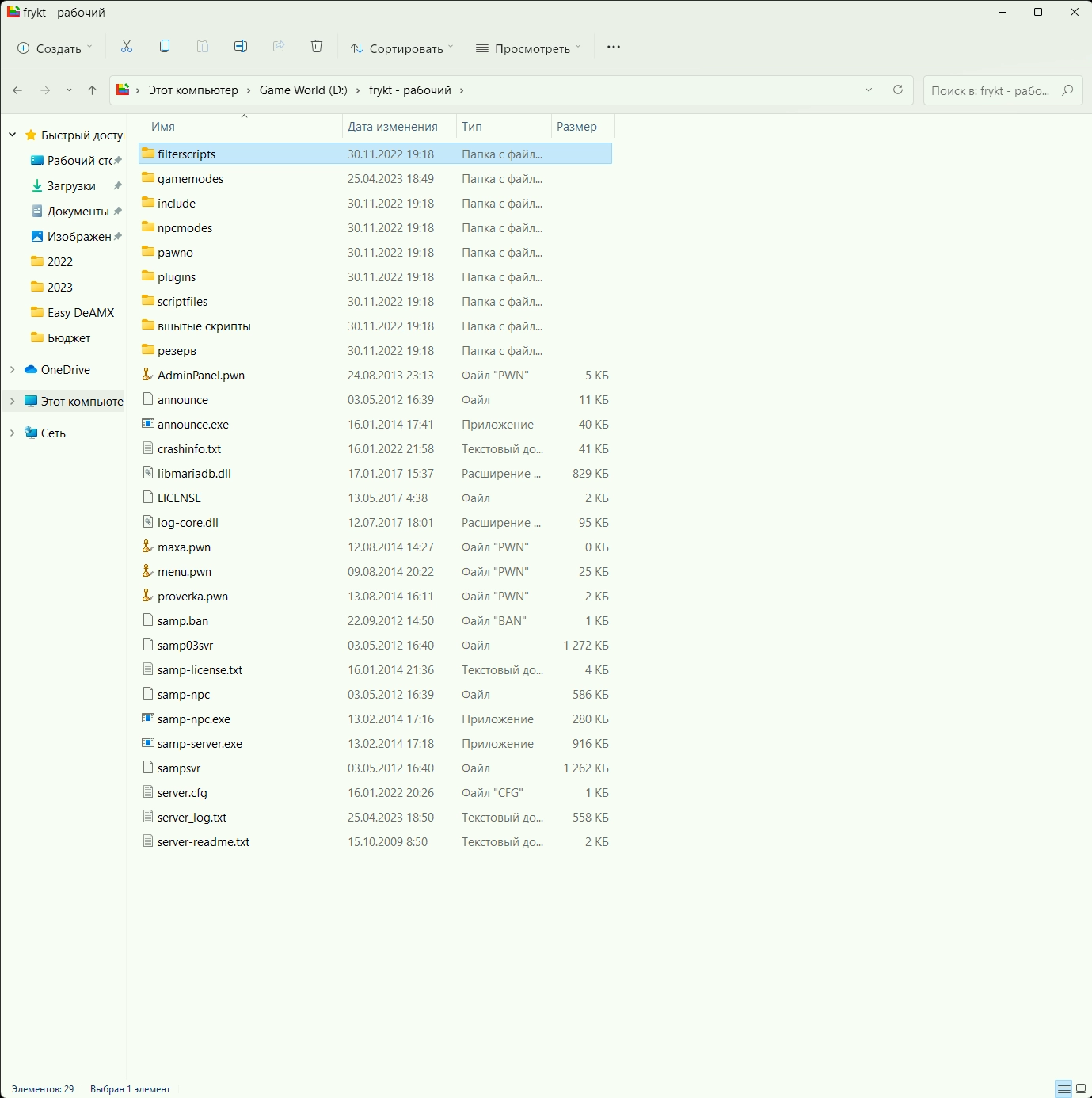The width and height of the screenshot is (1092, 1098).
Task: Click the Создать new item button
Action: tap(55, 48)
